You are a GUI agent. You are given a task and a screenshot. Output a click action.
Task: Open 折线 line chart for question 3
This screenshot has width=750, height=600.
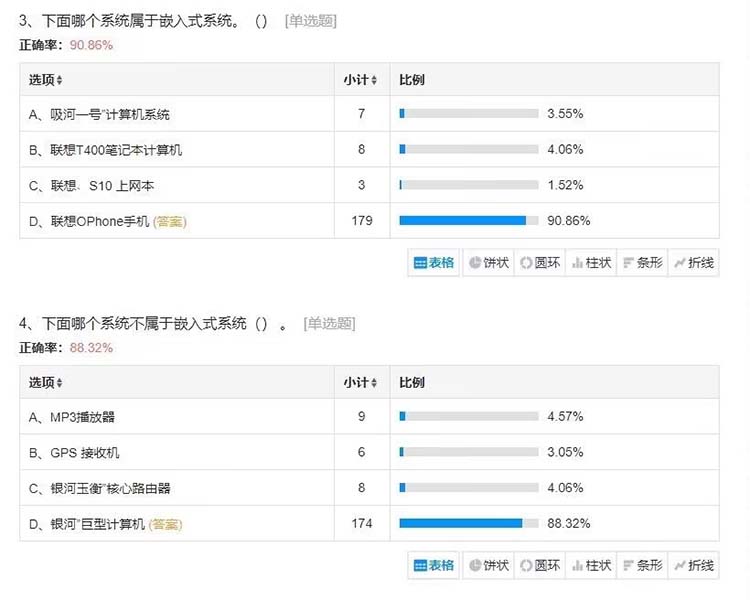point(694,263)
